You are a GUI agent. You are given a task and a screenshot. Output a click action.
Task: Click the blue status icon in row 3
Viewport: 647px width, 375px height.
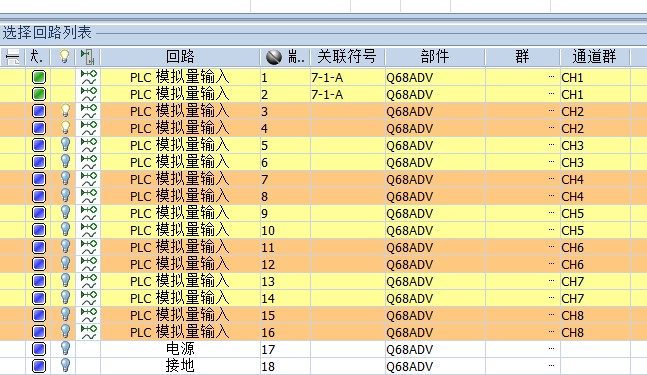39,111
